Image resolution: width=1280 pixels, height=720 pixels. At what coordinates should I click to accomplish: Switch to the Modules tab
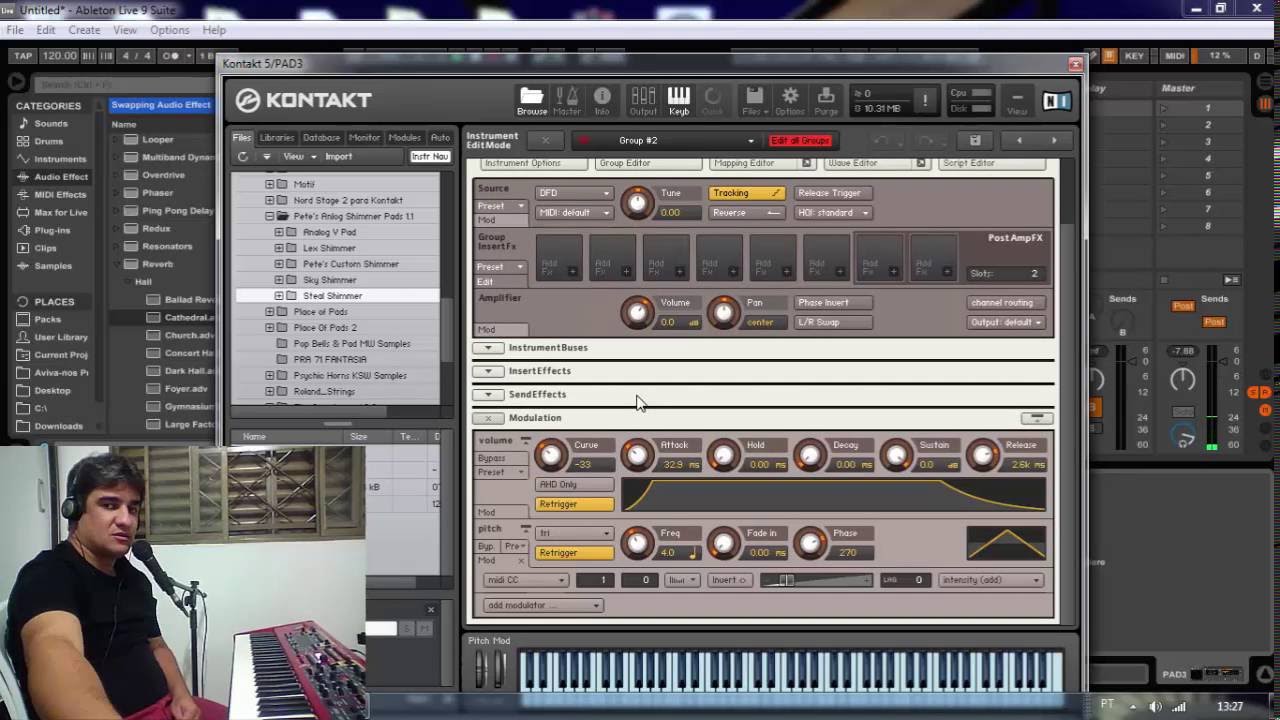(x=404, y=138)
